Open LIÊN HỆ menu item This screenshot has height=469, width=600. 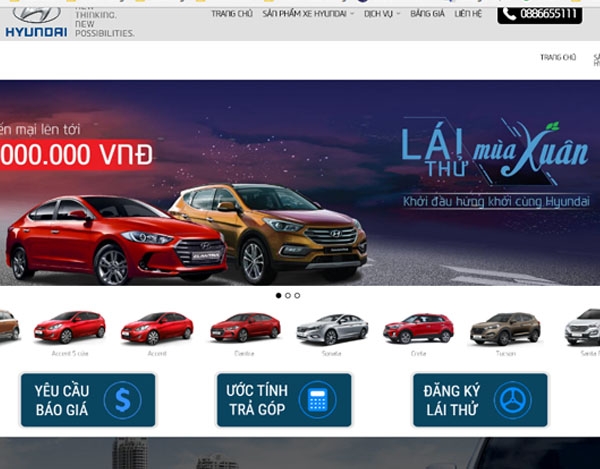[468, 14]
